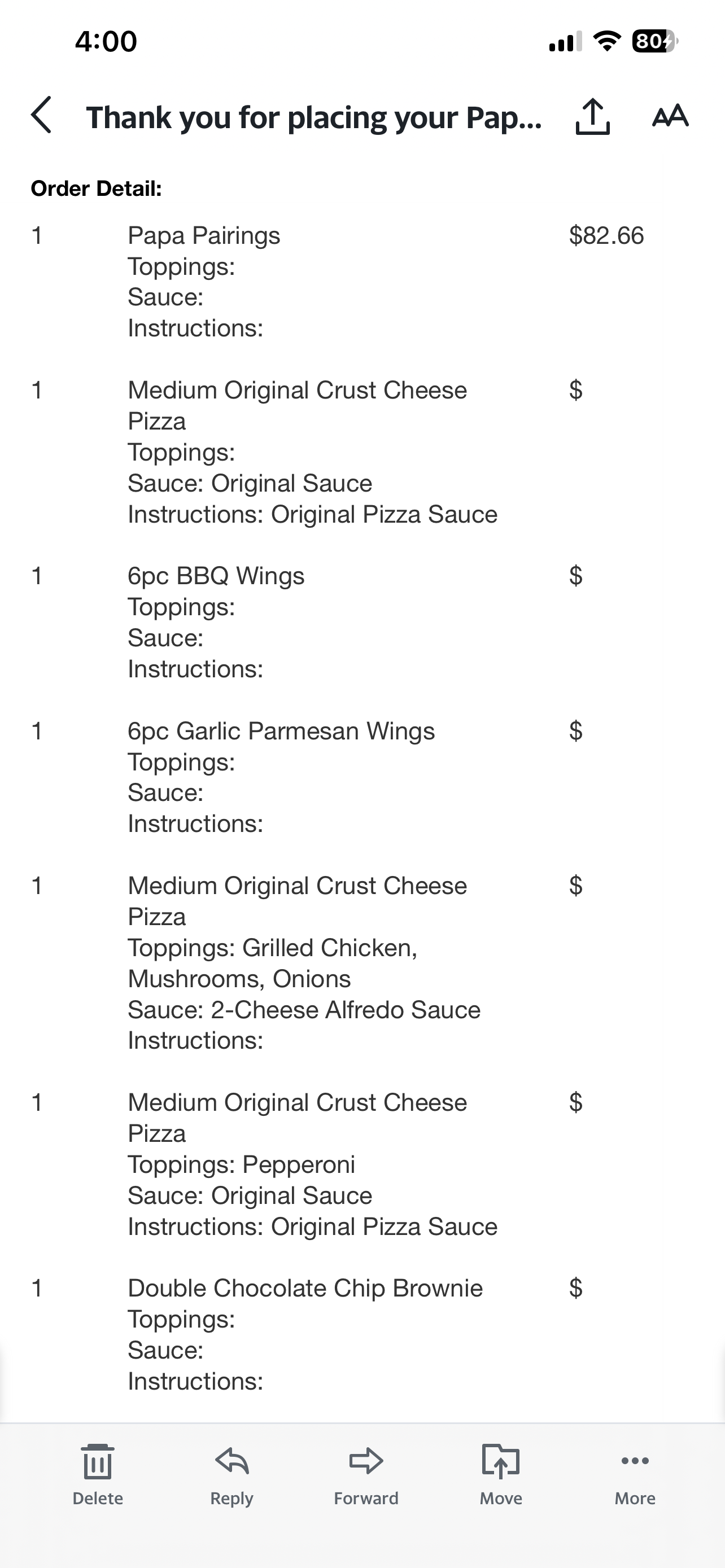Tap 6pc Garlic Parmesan Wings item
Image resolution: width=725 pixels, height=1568 pixels.
coord(281,731)
